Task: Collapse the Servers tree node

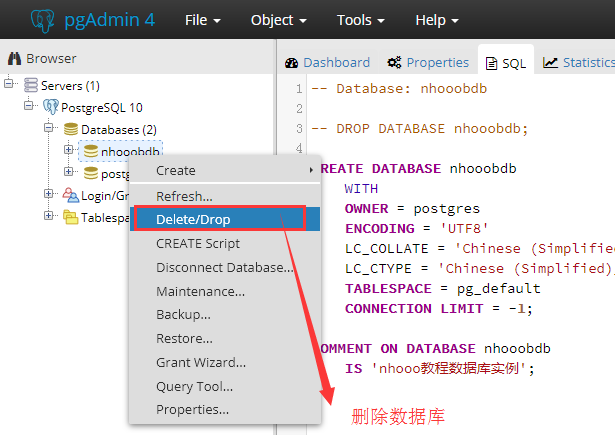Action: click(10, 85)
